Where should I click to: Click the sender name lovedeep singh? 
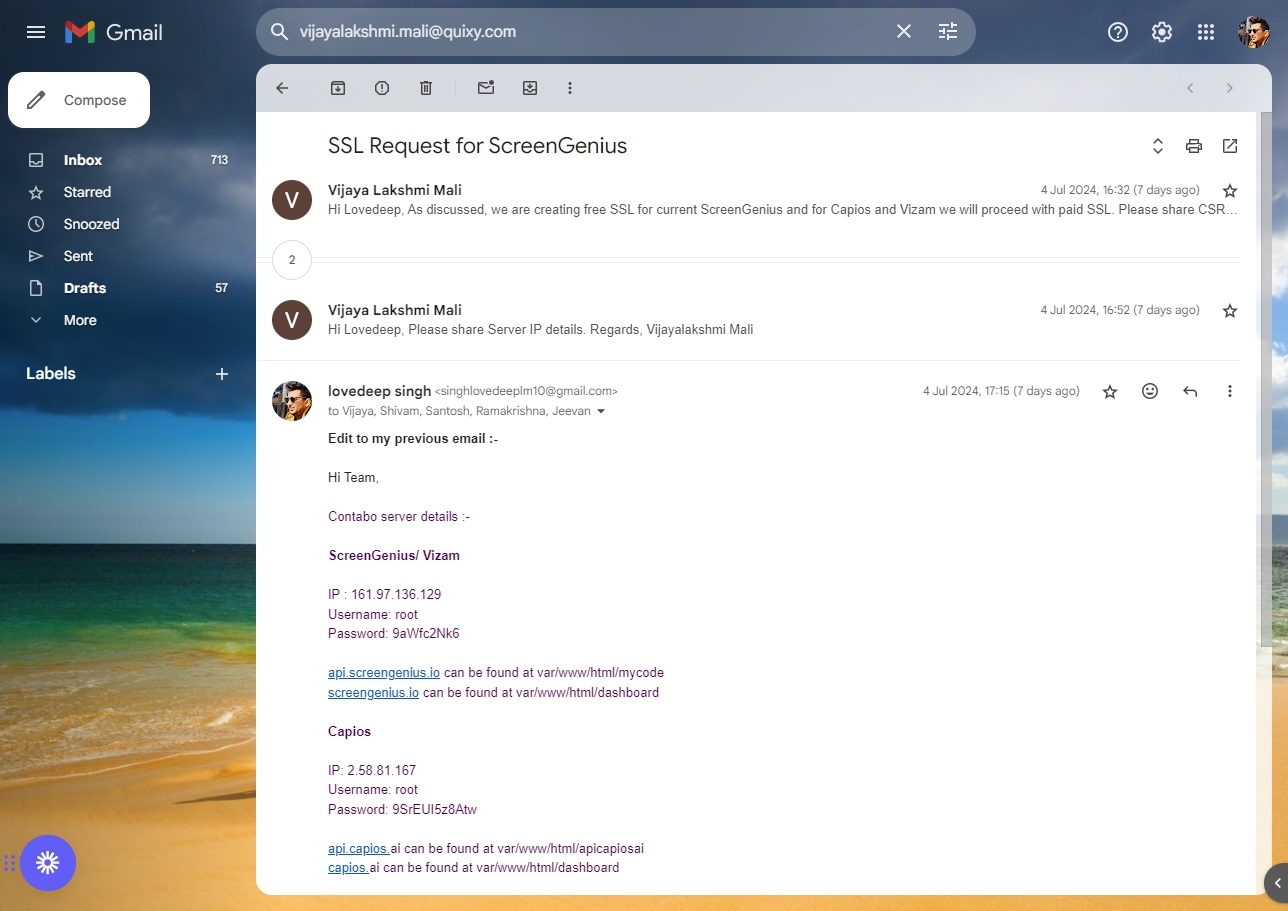379,391
